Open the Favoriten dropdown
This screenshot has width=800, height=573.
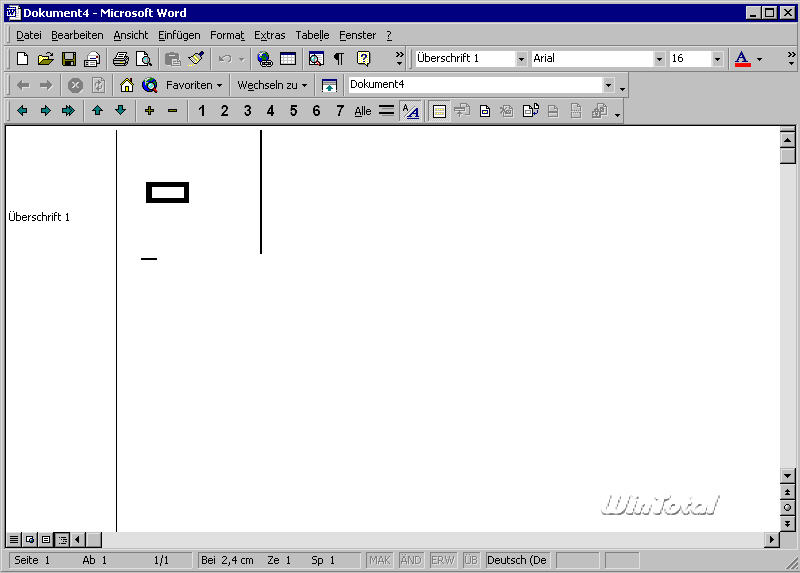click(x=194, y=85)
